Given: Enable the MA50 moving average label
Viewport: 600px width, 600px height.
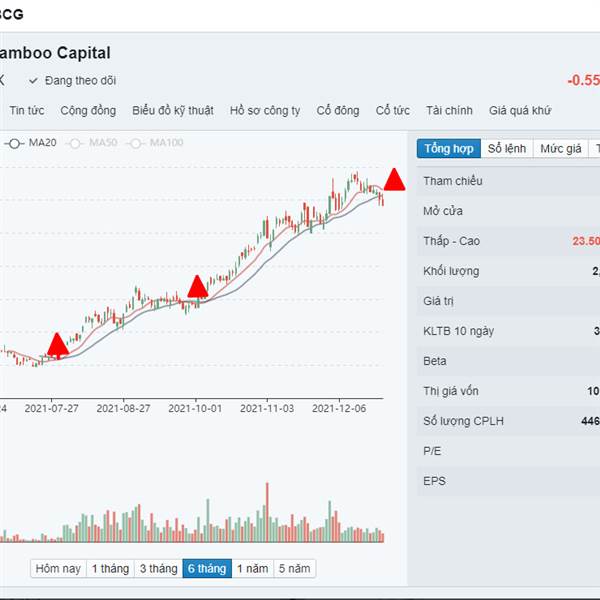Looking at the screenshot, I should tap(102, 144).
